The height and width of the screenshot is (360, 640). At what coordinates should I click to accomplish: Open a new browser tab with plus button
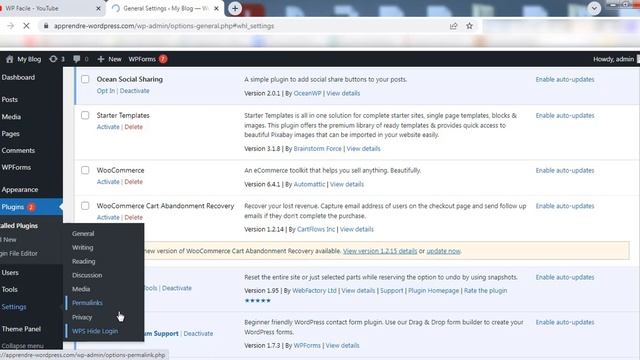(235, 8)
